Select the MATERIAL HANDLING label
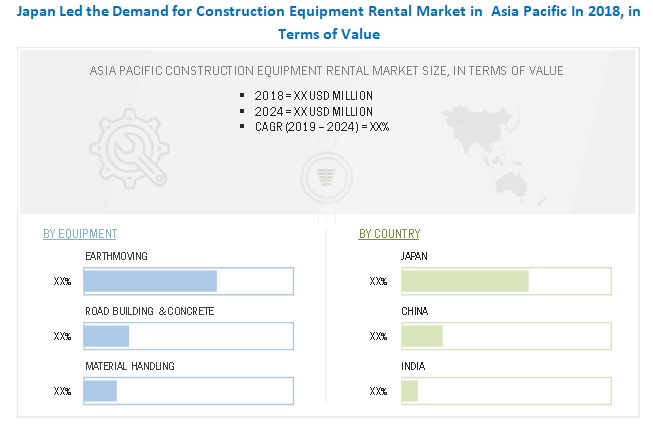 pyautogui.click(x=130, y=366)
